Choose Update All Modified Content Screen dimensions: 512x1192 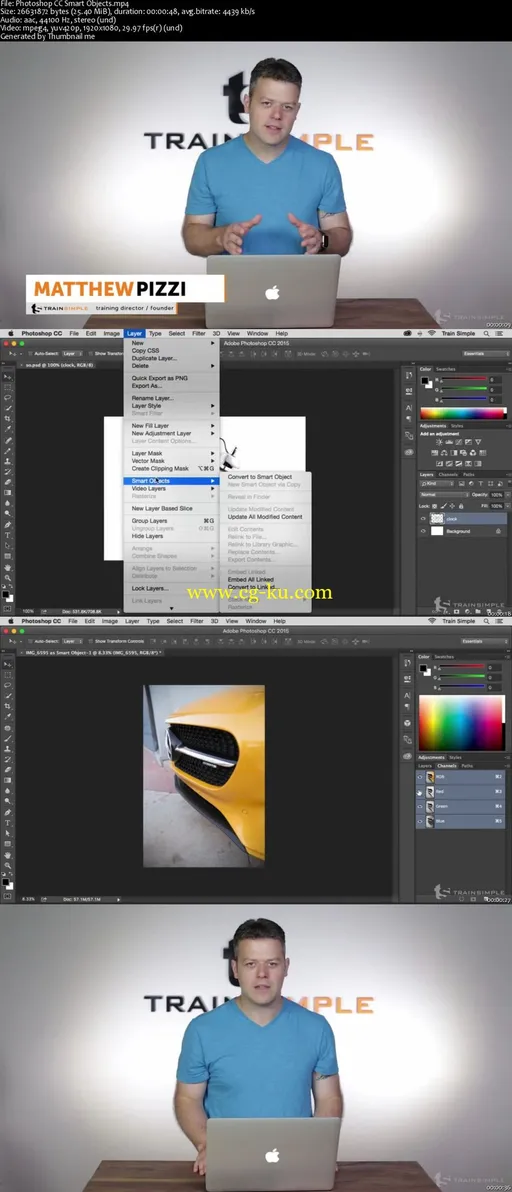(x=266, y=517)
